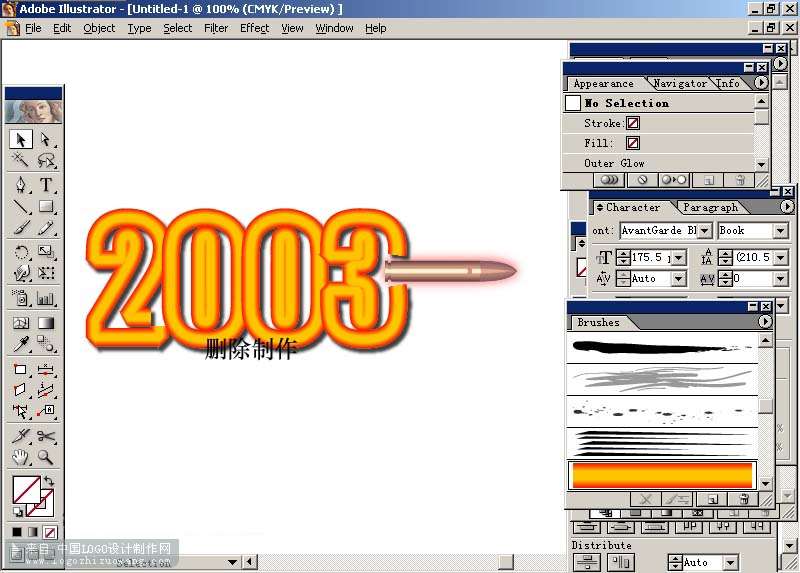Switch to the Paragraph tab

click(x=710, y=208)
